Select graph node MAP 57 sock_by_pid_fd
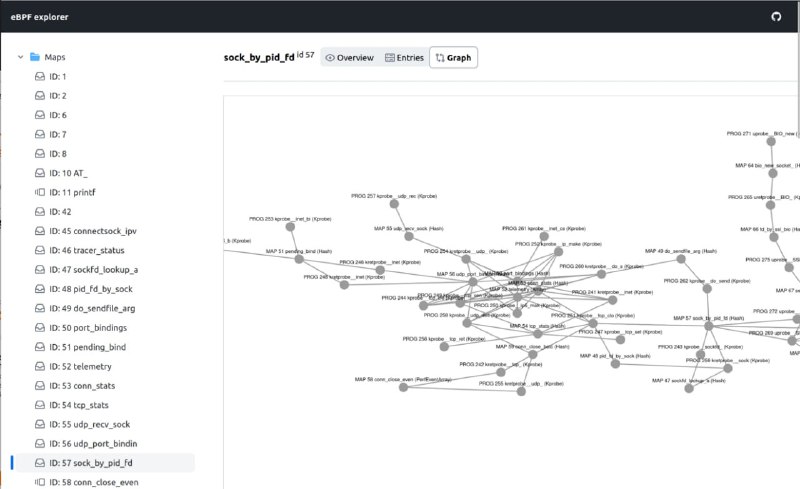This screenshot has width=800, height=489. coord(709,326)
